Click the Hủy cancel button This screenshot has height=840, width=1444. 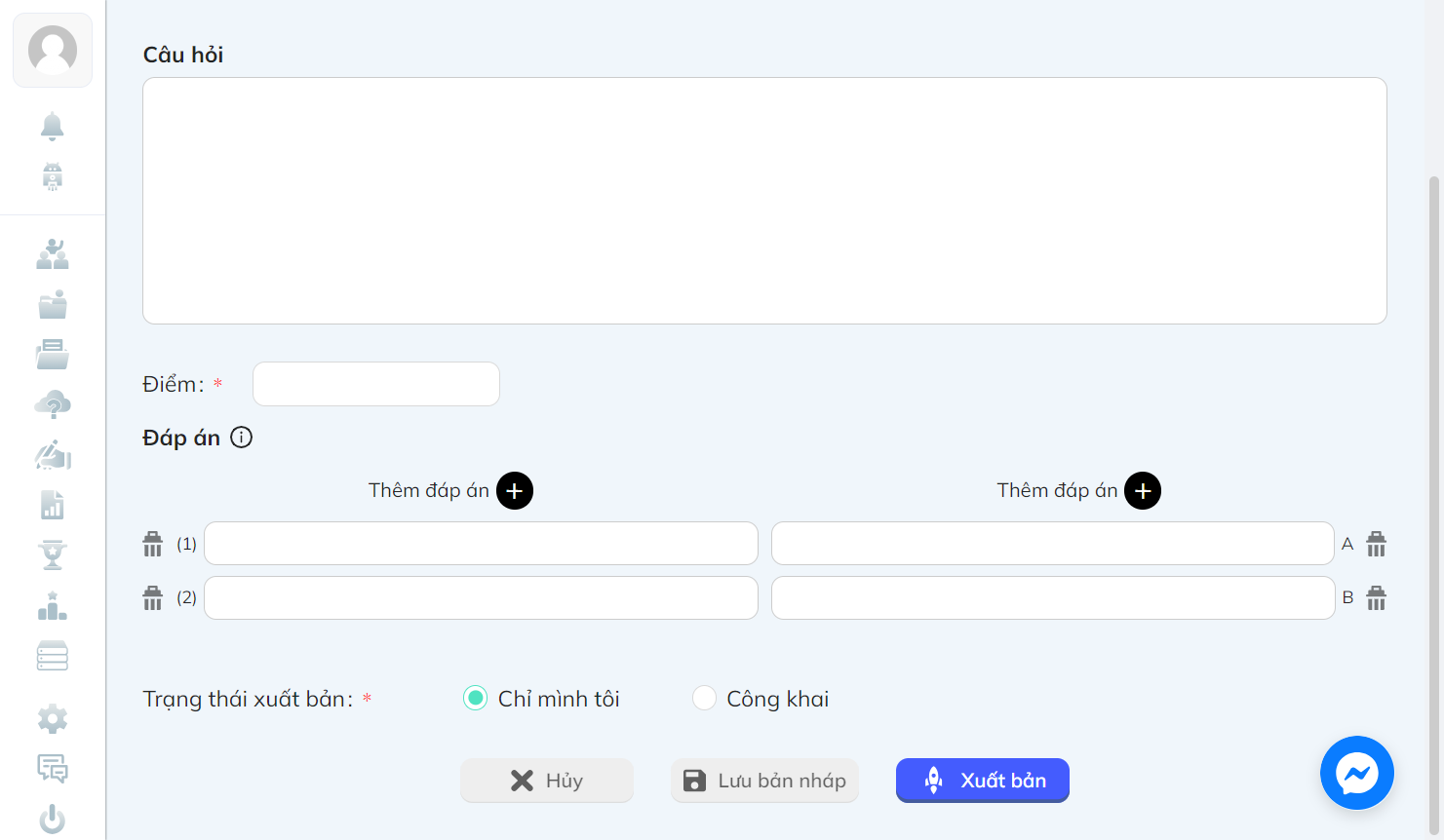point(547,781)
